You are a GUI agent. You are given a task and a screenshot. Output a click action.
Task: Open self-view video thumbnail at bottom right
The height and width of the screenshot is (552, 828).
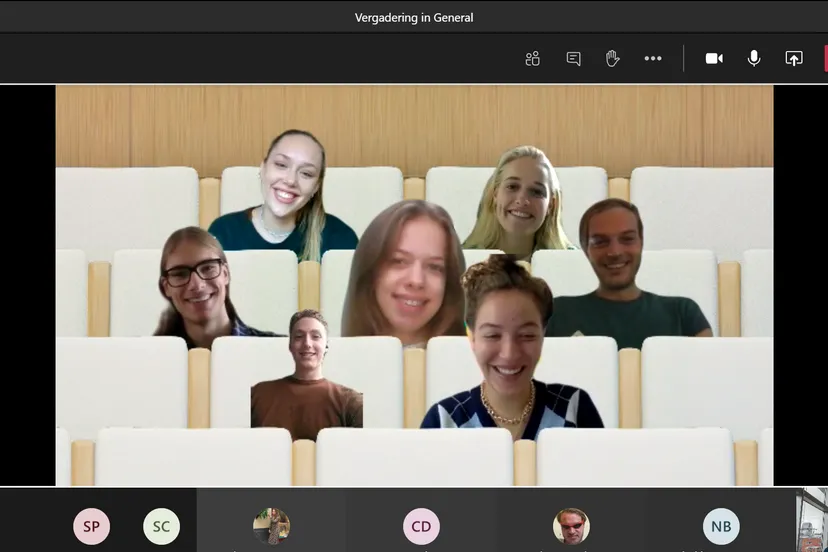point(811,521)
